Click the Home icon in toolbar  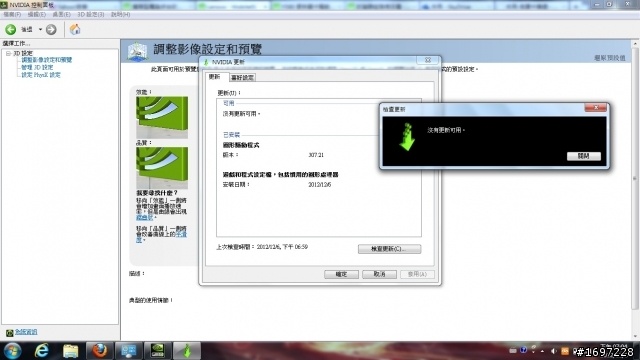(x=75, y=29)
